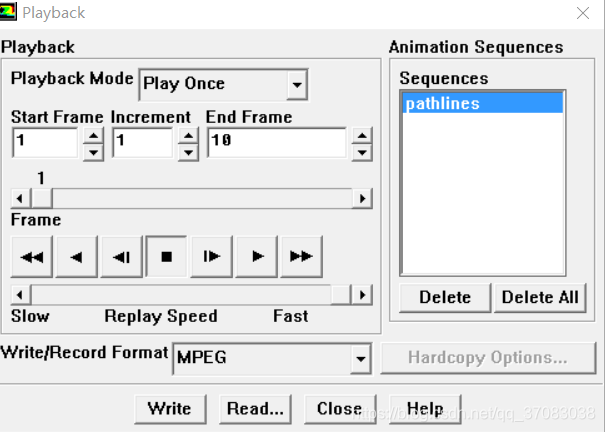Click the stop playback button
This screenshot has width=605, height=432.
point(166,257)
